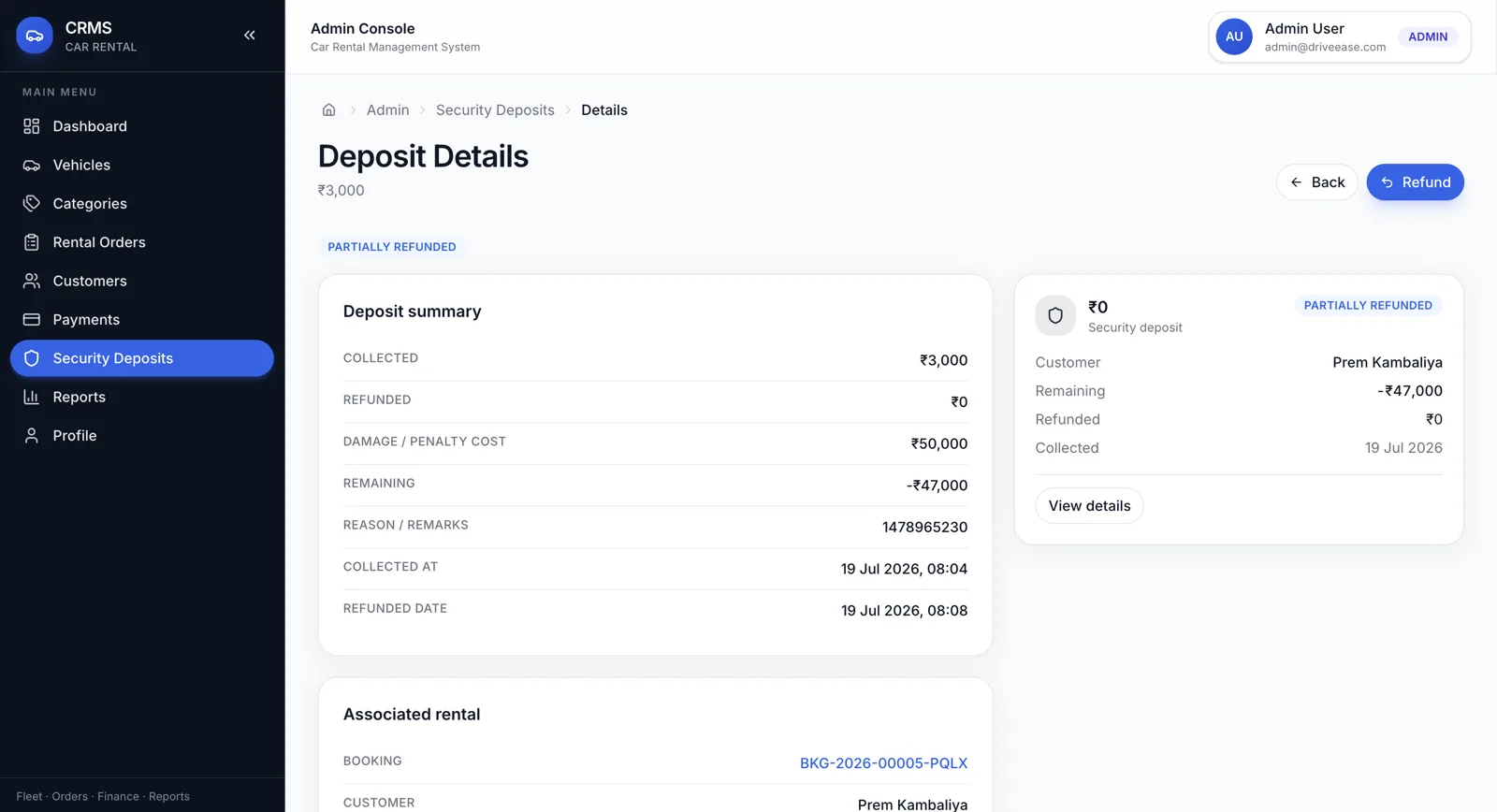Click the Deposit summary heading
The width and height of the screenshot is (1497, 812).
pos(413,312)
